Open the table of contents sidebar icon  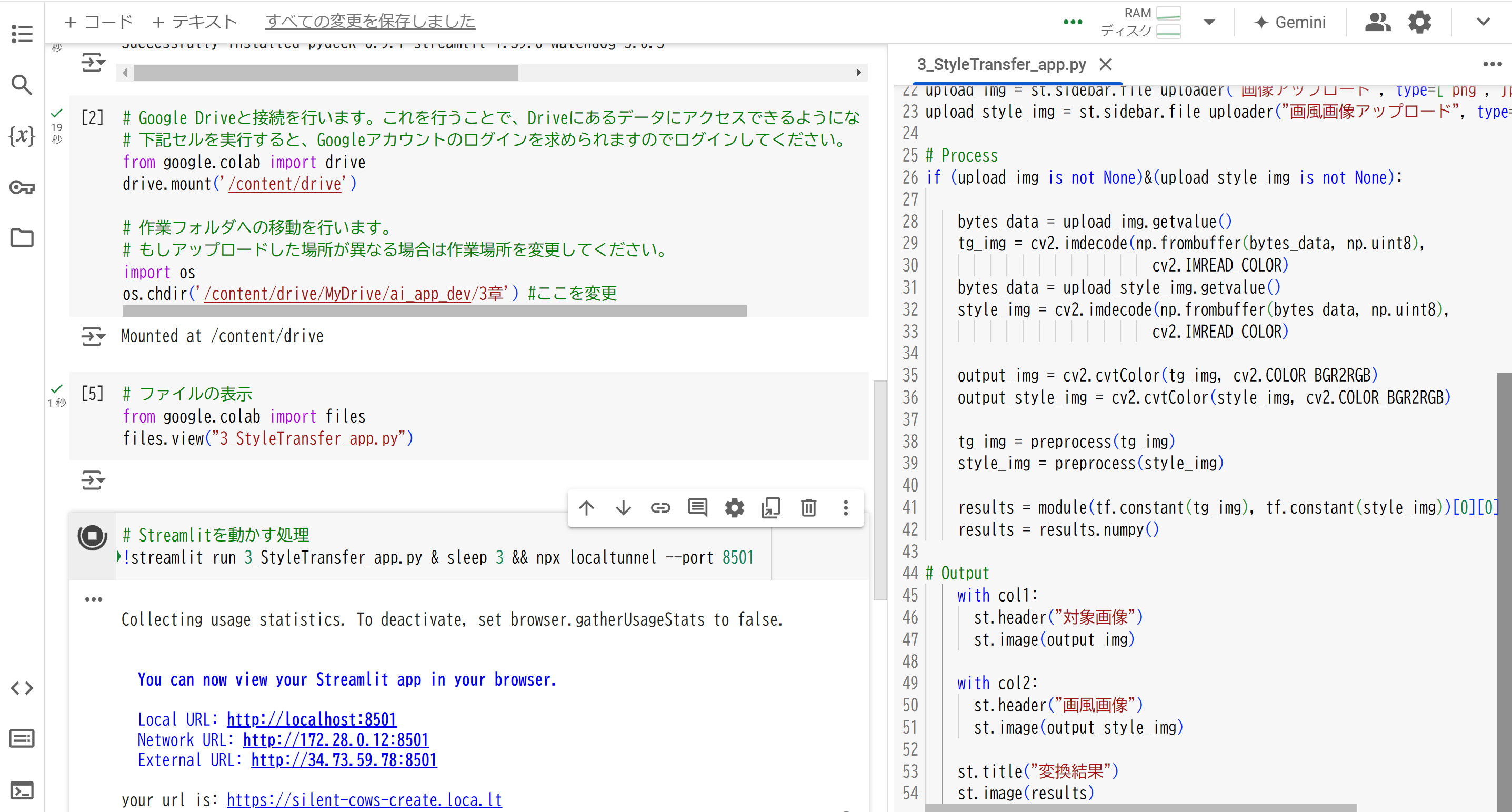[x=22, y=34]
